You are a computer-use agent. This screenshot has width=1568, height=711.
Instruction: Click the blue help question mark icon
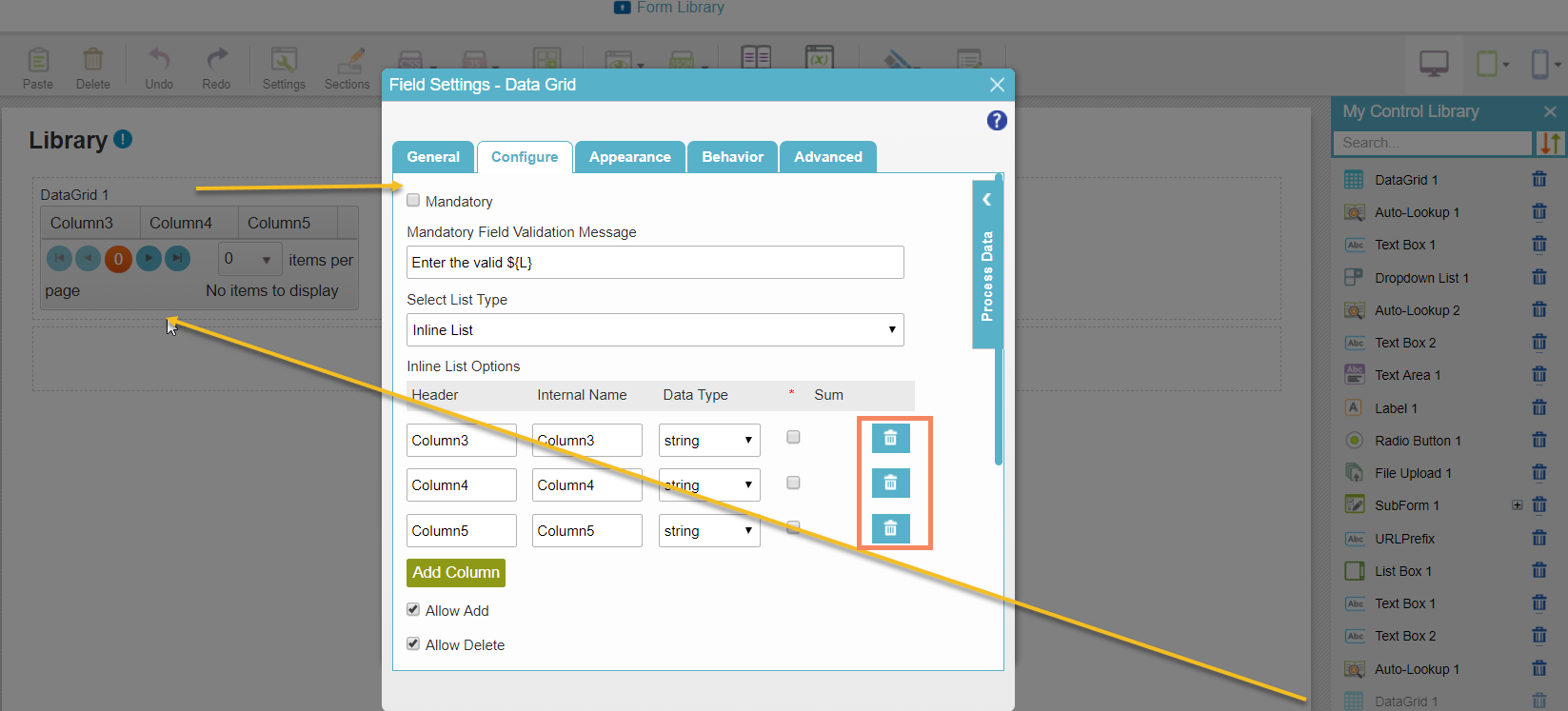point(997,121)
